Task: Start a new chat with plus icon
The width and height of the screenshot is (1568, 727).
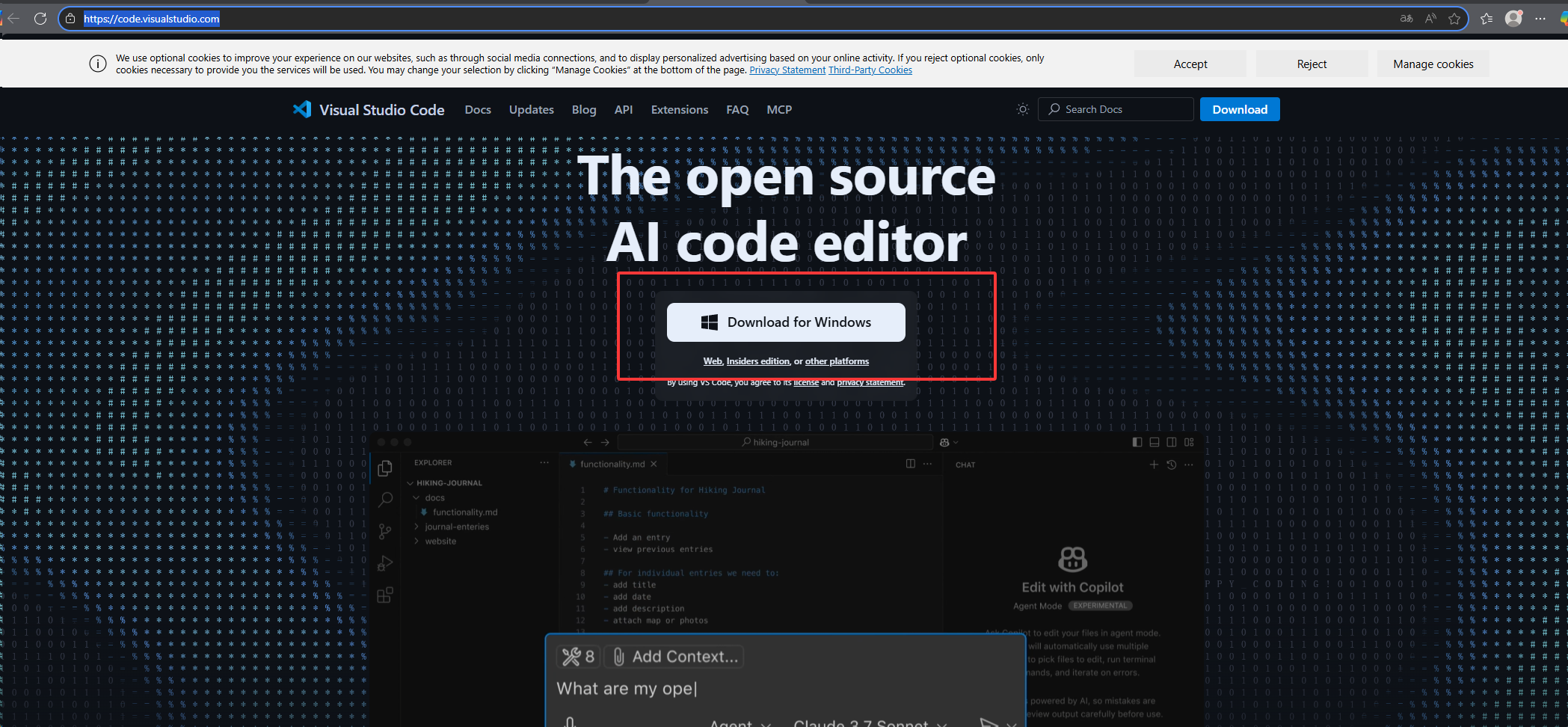Action: point(1154,465)
